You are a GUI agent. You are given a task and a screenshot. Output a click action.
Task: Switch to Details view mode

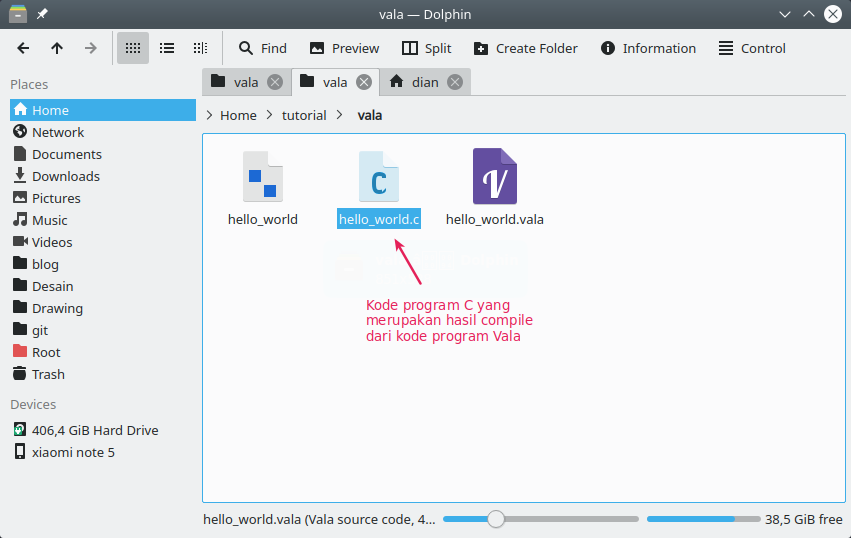pyautogui.click(x=200, y=48)
